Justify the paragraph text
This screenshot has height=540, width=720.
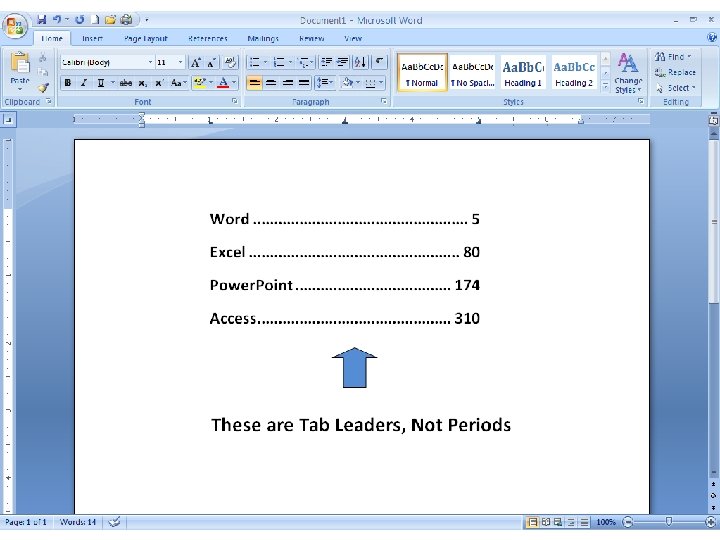click(304, 83)
